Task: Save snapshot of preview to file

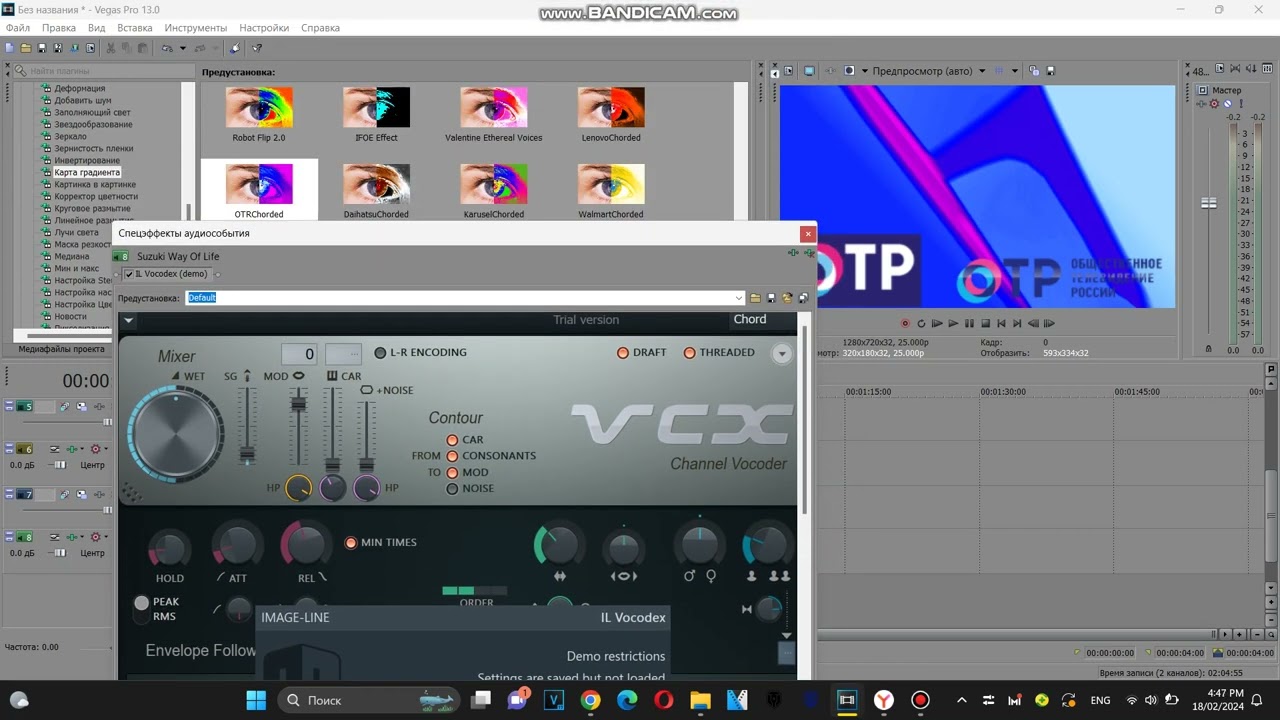Action: pyautogui.click(x=1051, y=71)
